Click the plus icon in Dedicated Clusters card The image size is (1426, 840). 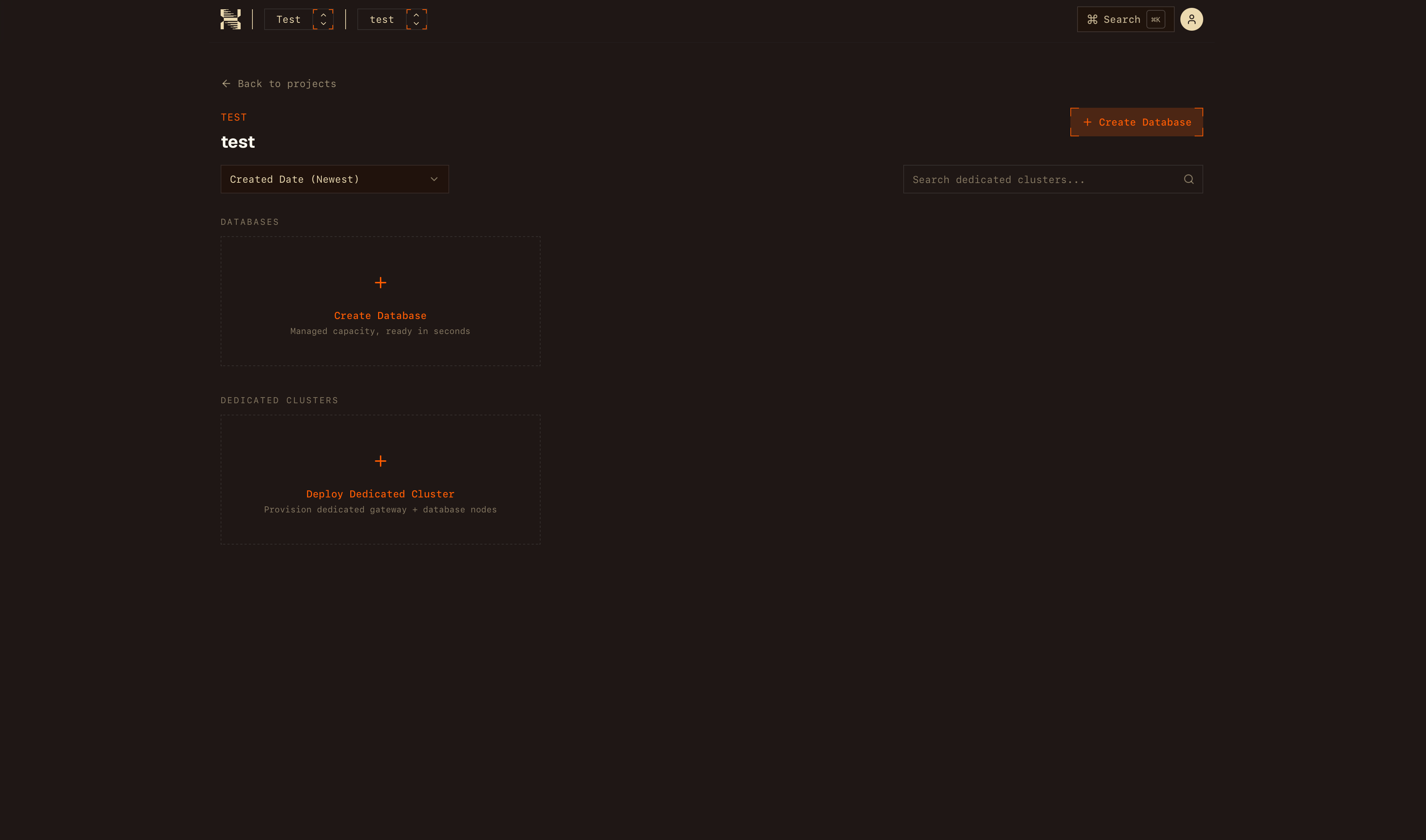381,461
